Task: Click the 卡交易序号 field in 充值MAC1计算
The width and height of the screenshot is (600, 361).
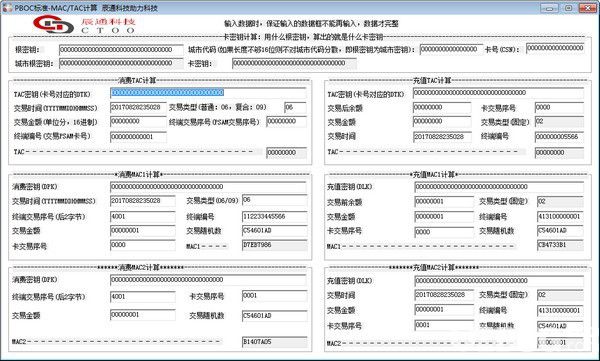Action: point(444,232)
